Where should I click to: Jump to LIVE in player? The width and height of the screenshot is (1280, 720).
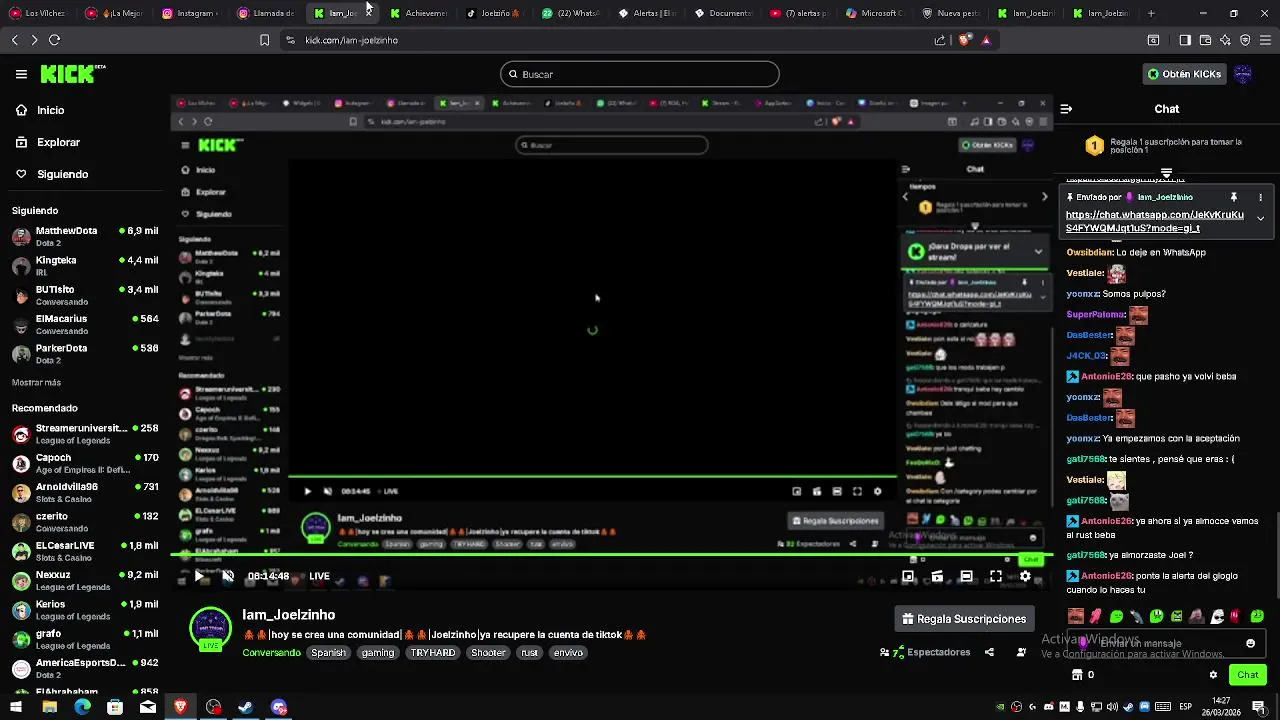click(x=319, y=576)
